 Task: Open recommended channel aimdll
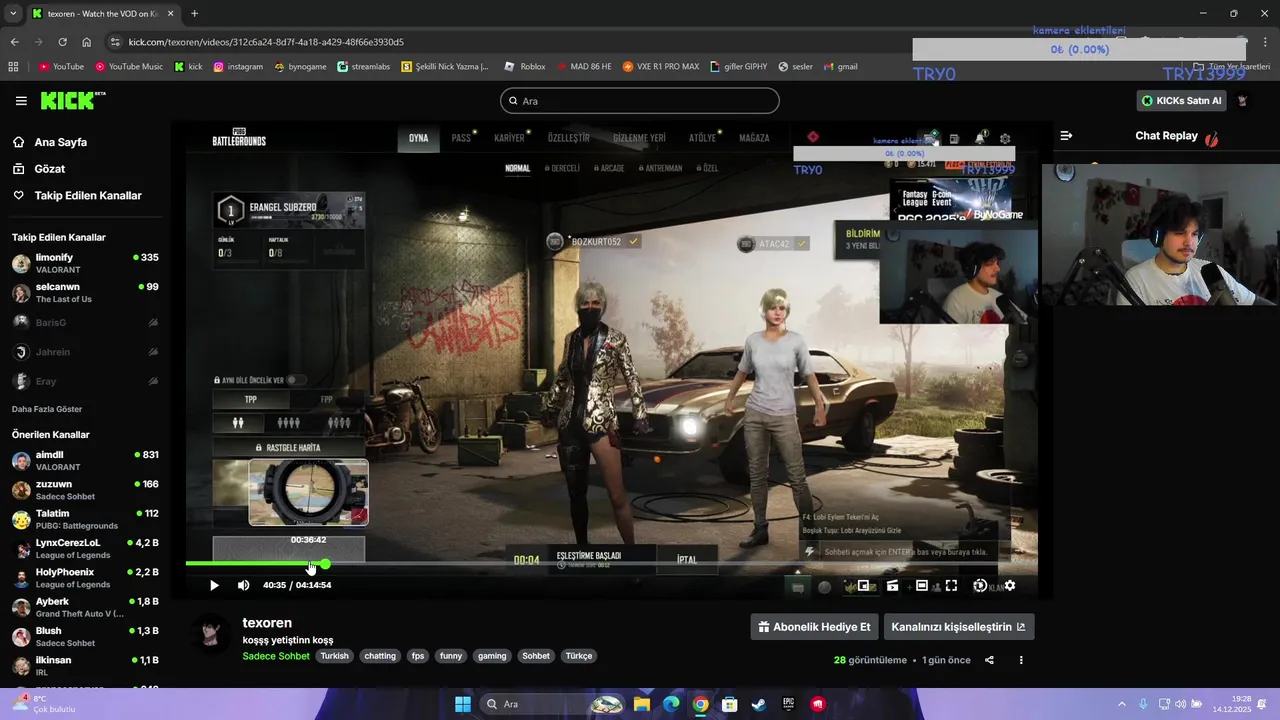pyautogui.click(x=85, y=461)
